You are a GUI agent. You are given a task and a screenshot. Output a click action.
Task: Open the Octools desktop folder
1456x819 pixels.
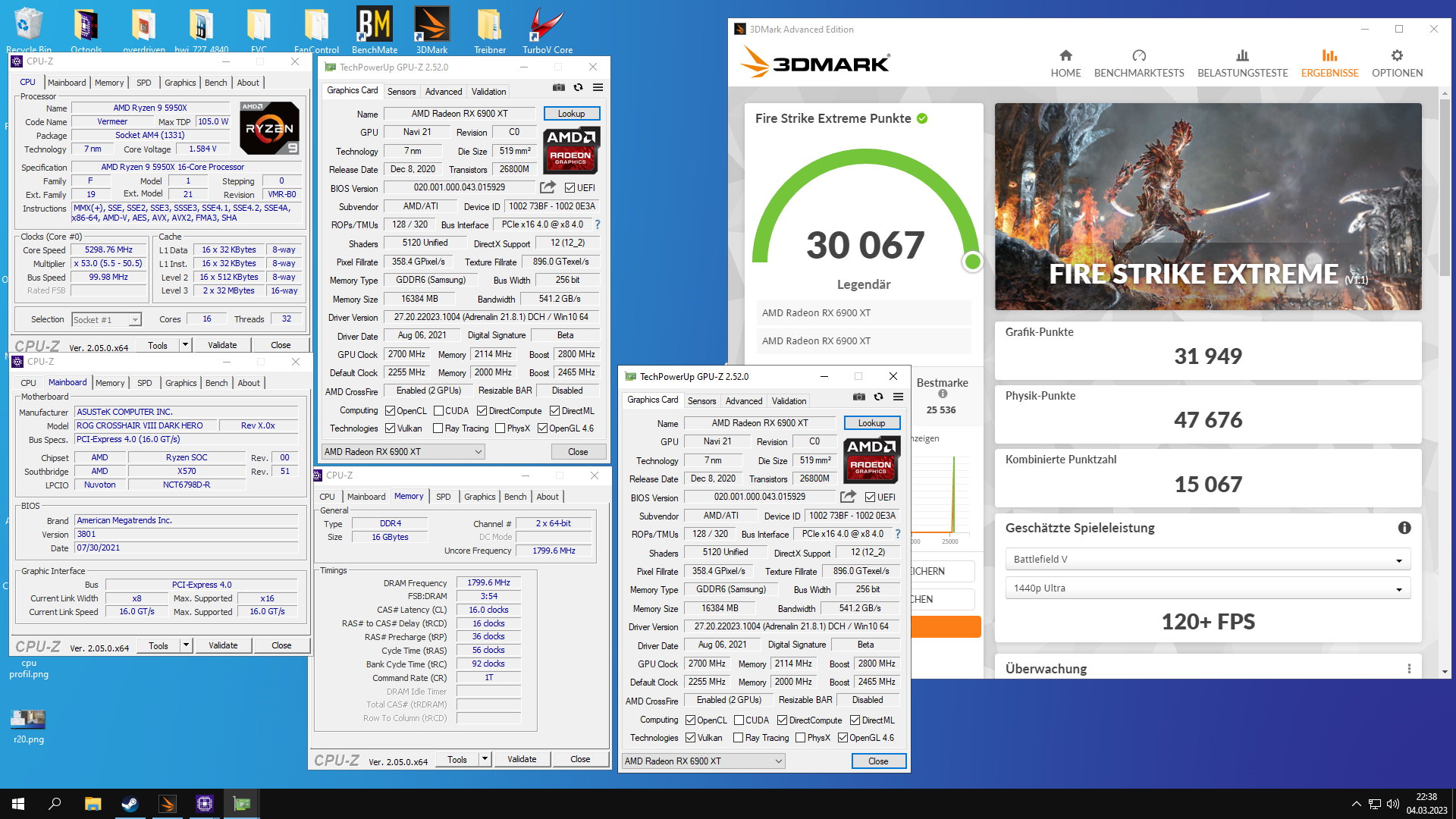click(x=86, y=30)
